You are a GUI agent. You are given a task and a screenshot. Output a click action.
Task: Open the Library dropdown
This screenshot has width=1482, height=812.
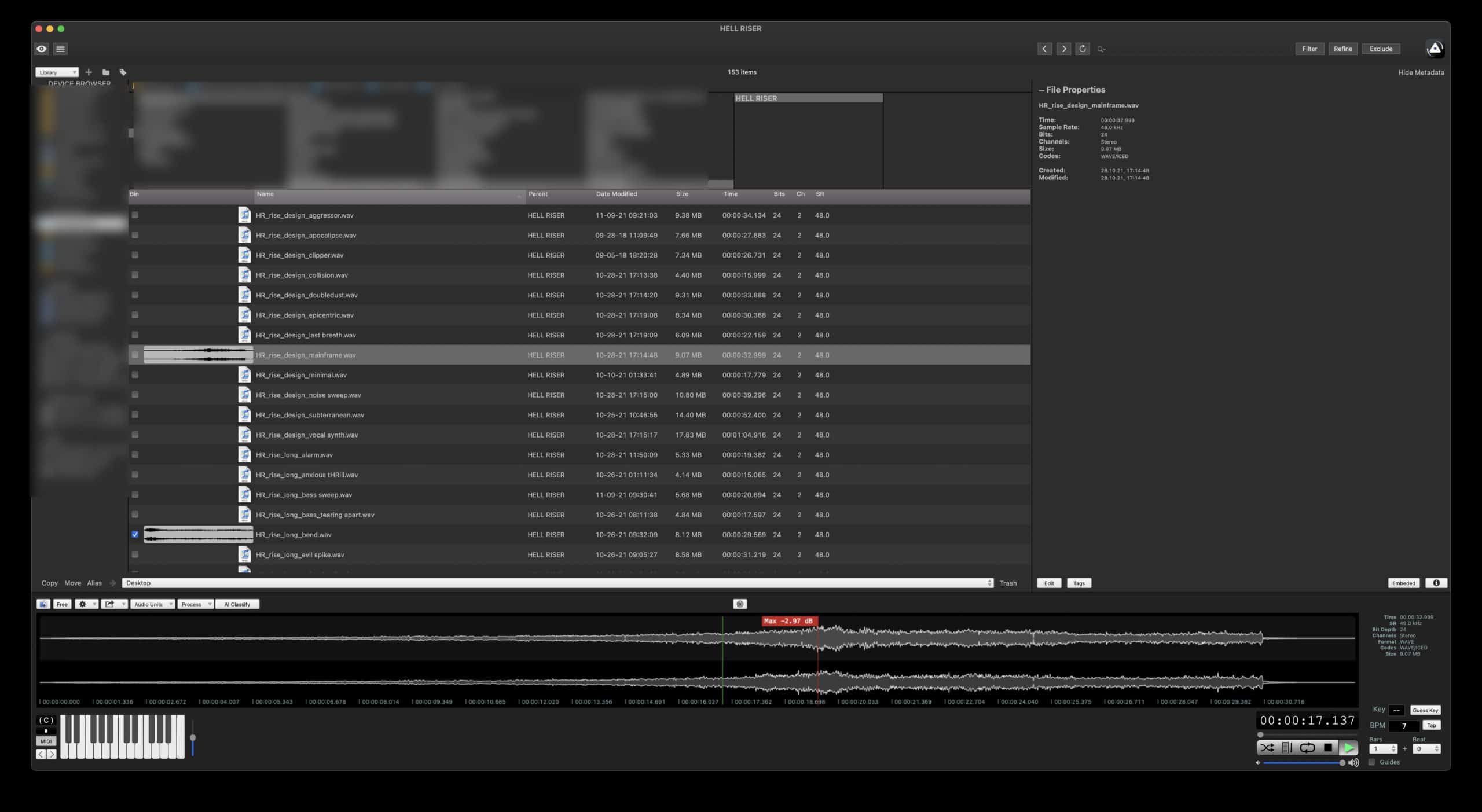57,72
